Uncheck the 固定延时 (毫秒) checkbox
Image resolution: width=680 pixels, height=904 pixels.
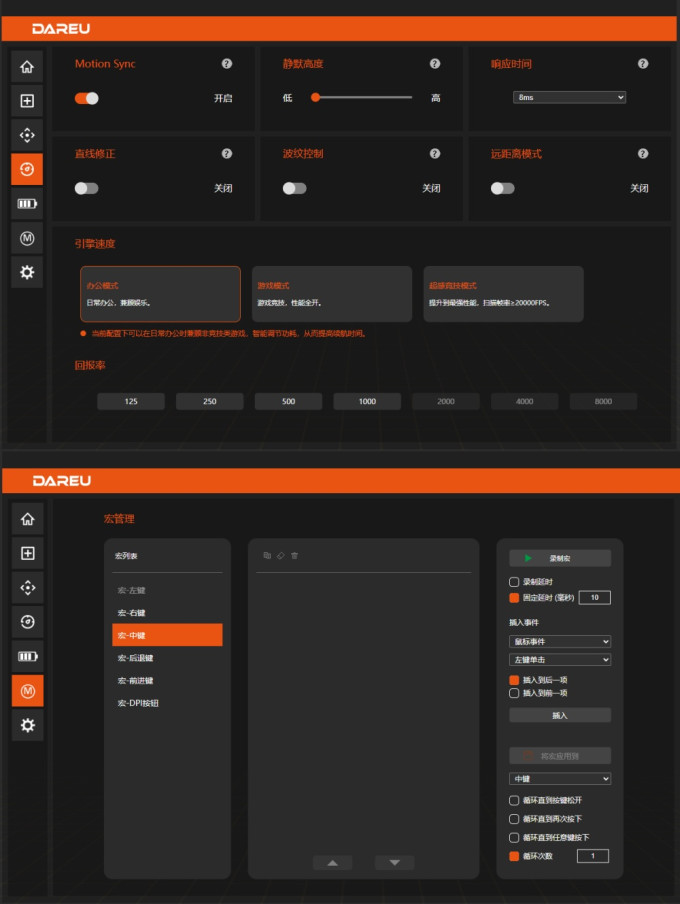point(514,598)
